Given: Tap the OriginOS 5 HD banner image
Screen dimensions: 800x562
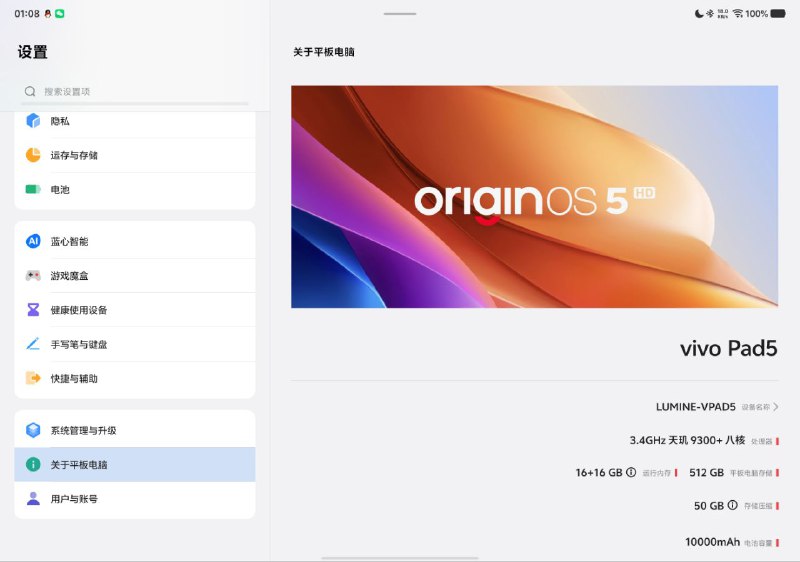Looking at the screenshot, I should 534,196.
